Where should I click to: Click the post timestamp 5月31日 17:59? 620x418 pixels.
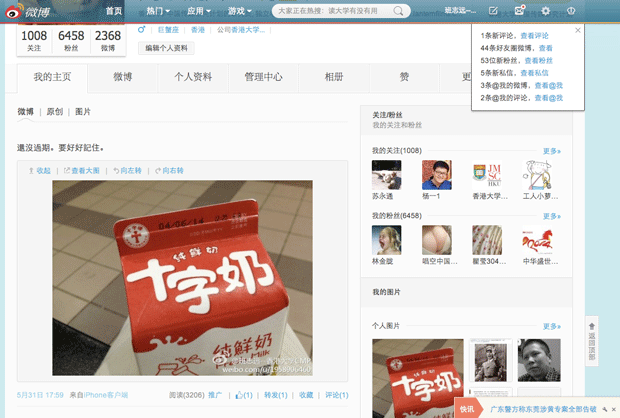click(x=40, y=395)
